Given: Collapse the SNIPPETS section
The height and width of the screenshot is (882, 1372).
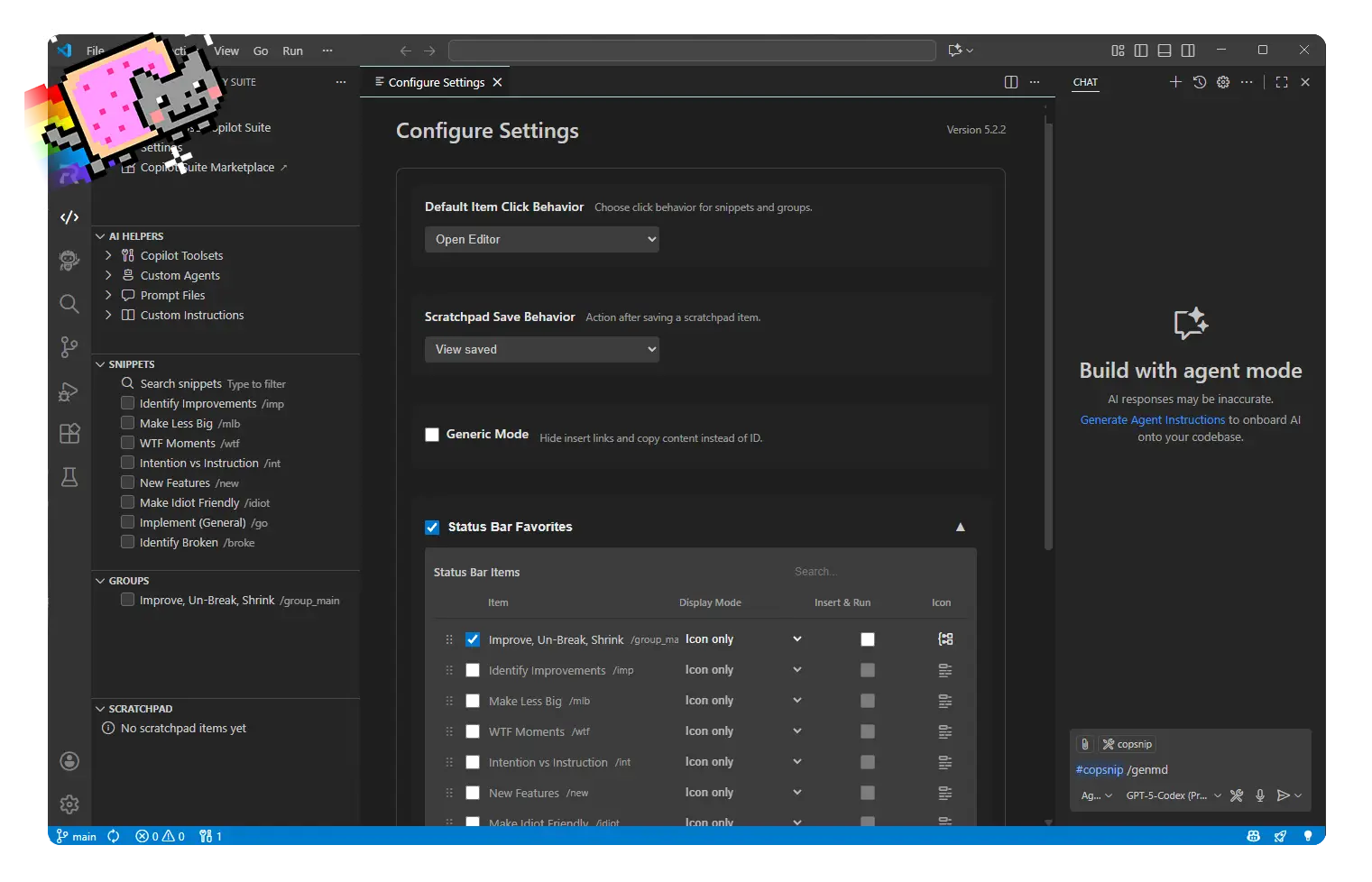Looking at the screenshot, I should coord(99,363).
